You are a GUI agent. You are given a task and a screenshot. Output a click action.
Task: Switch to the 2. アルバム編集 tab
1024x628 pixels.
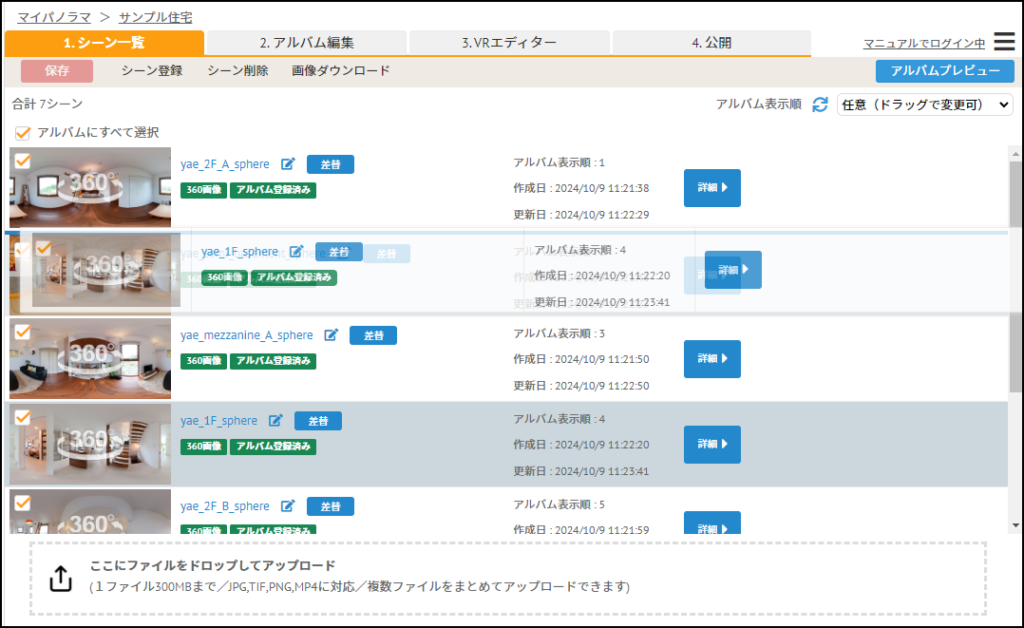(x=306, y=43)
